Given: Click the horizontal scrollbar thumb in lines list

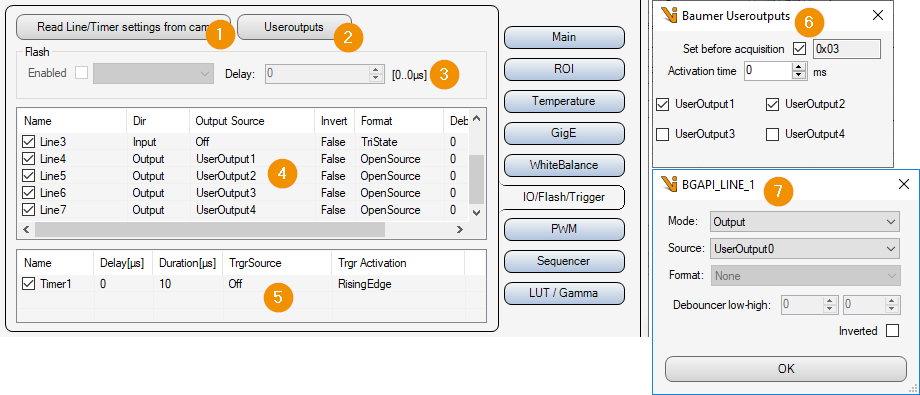Looking at the screenshot, I should pos(209,229).
